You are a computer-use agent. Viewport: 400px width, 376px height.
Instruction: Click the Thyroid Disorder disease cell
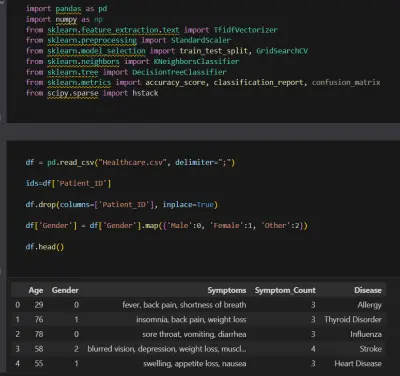pos(353,319)
